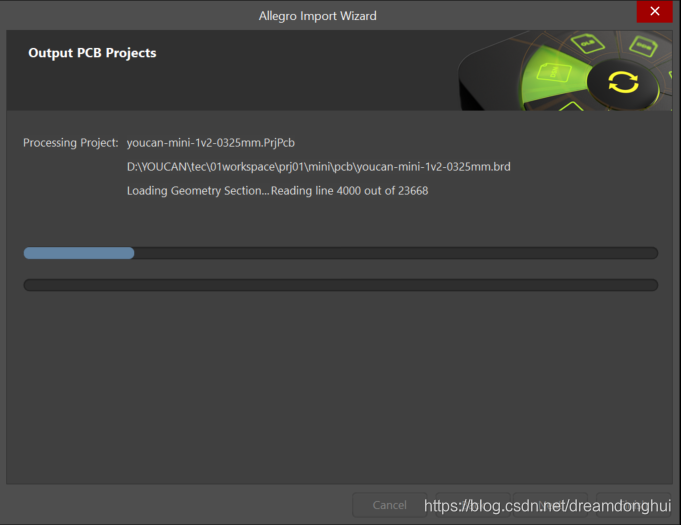
Task: Click the Allegro Import Wizard title text
Action: 317,16
